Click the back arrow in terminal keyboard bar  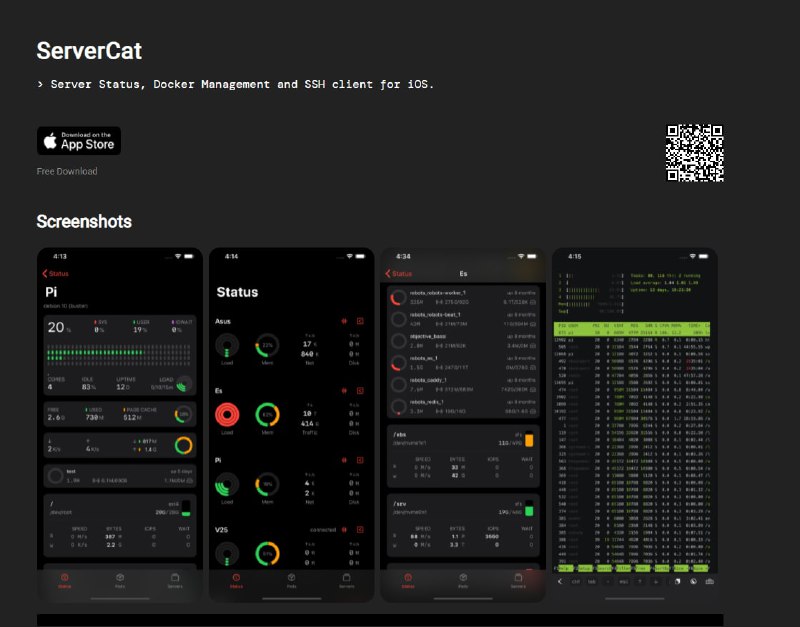pyautogui.click(x=560, y=582)
